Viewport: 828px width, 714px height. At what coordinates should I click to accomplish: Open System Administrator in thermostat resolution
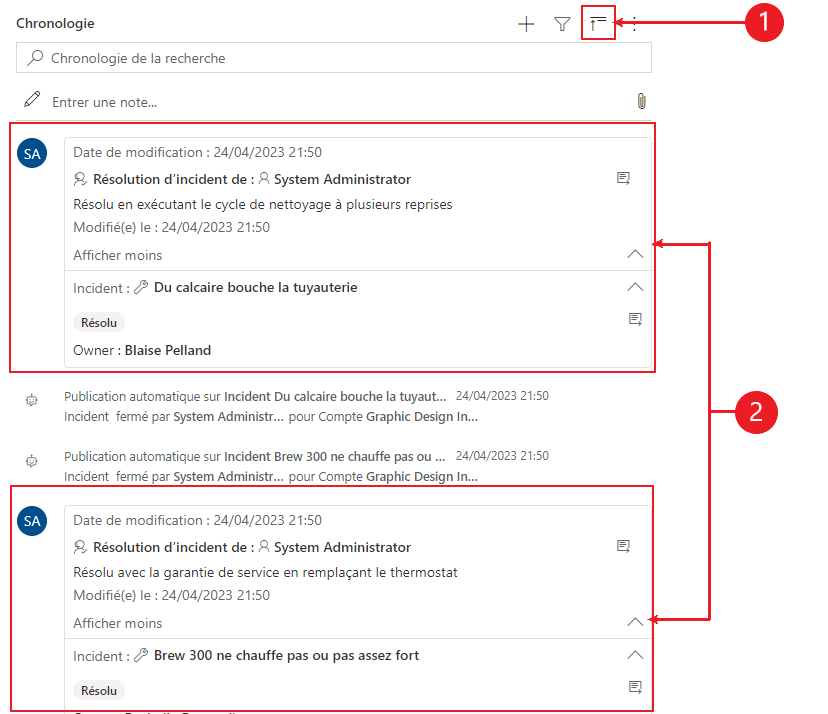342,548
